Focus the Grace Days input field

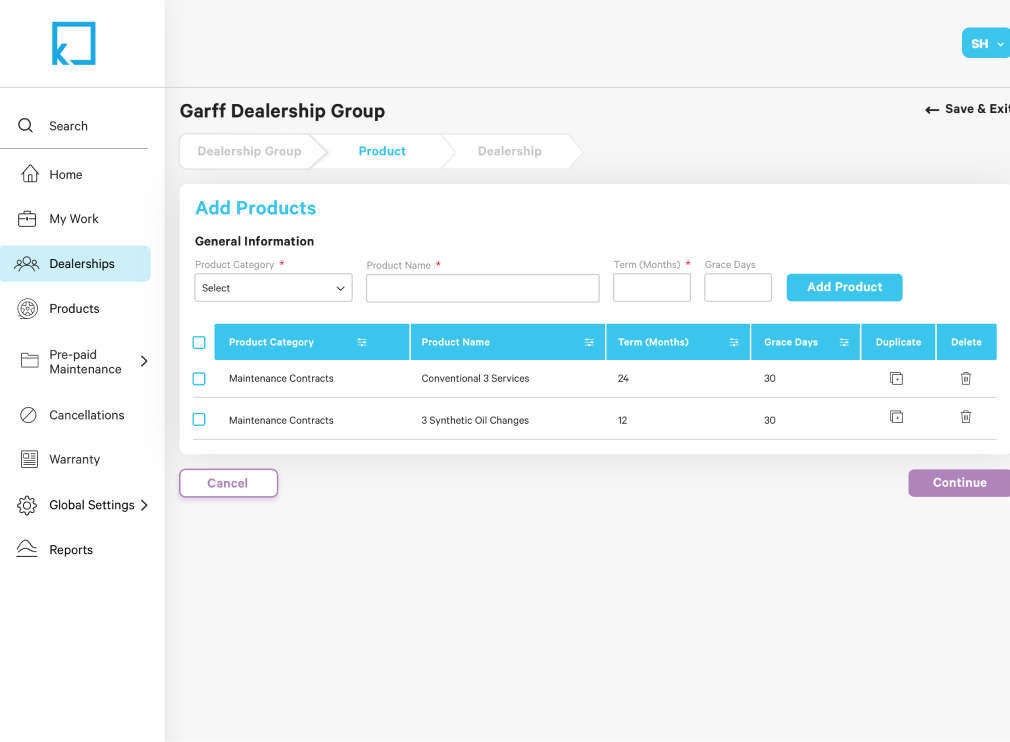point(738,287)
